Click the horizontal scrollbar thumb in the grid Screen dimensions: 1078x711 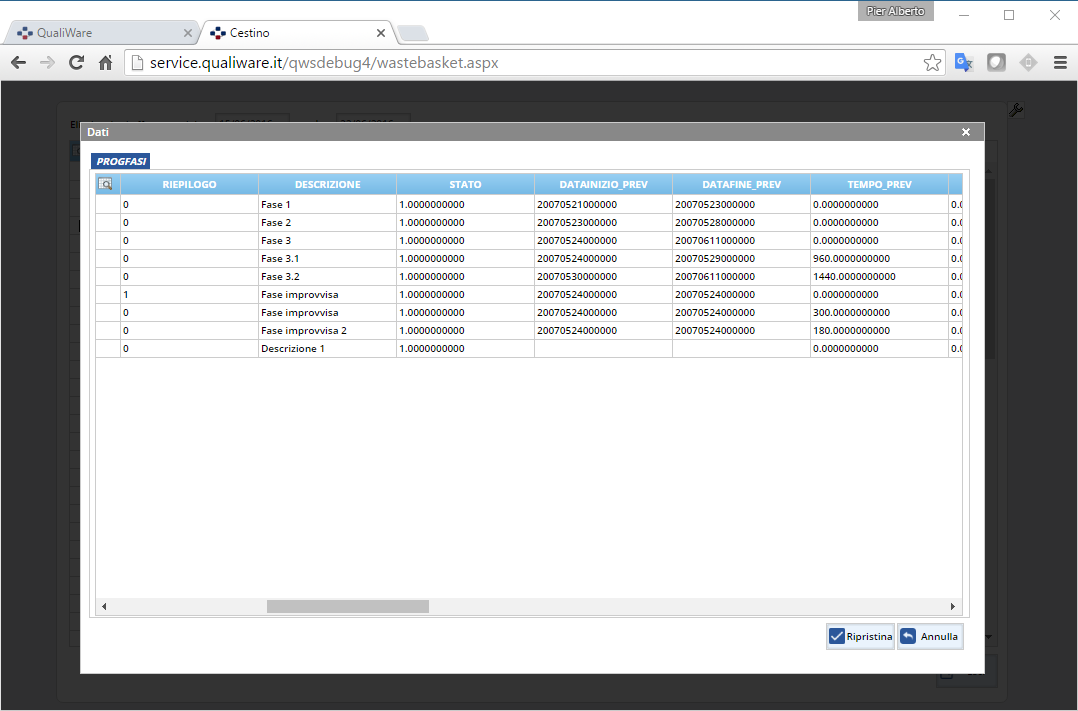(x=347, y=606)
